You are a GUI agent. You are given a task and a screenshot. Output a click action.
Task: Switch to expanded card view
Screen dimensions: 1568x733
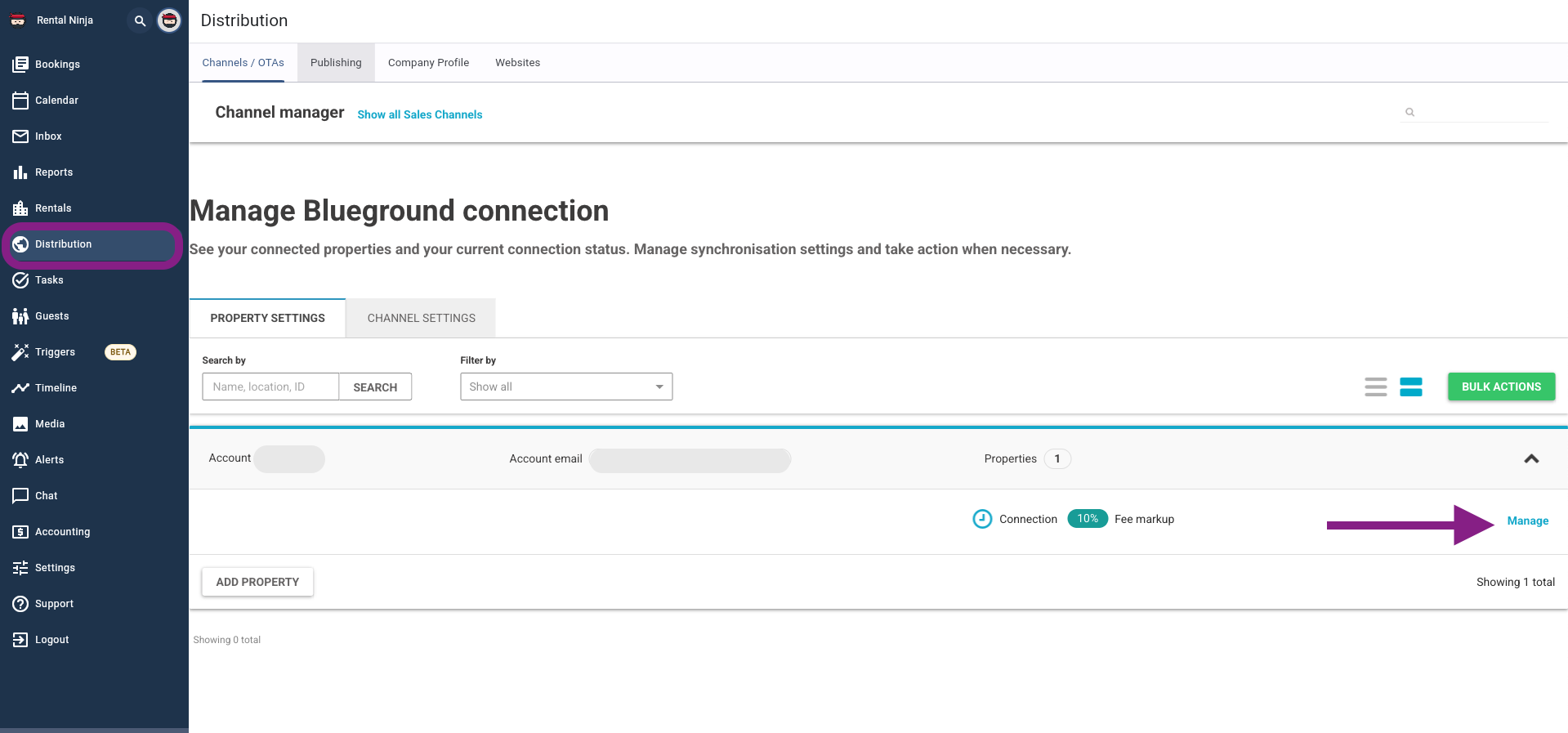tap(1410, 387)
